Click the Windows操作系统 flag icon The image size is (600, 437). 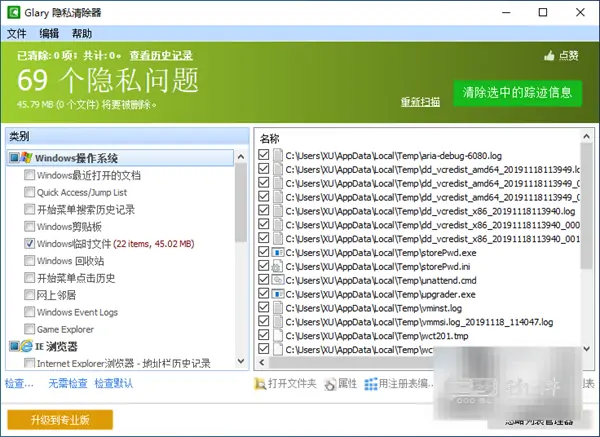[x=26, y=157]
